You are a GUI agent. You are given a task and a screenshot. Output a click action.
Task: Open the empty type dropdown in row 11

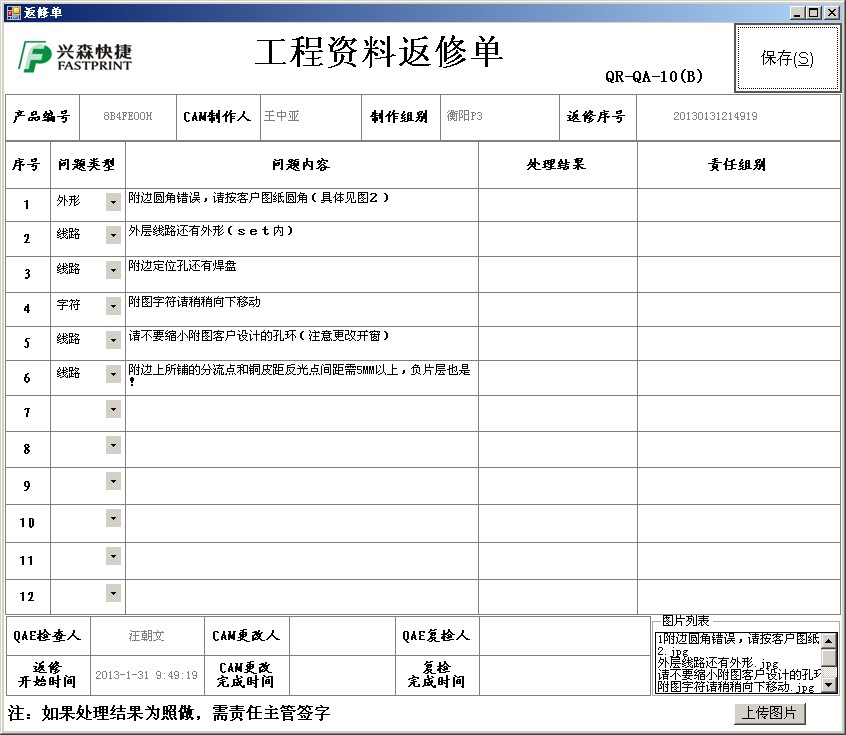[x=113, y=556]
